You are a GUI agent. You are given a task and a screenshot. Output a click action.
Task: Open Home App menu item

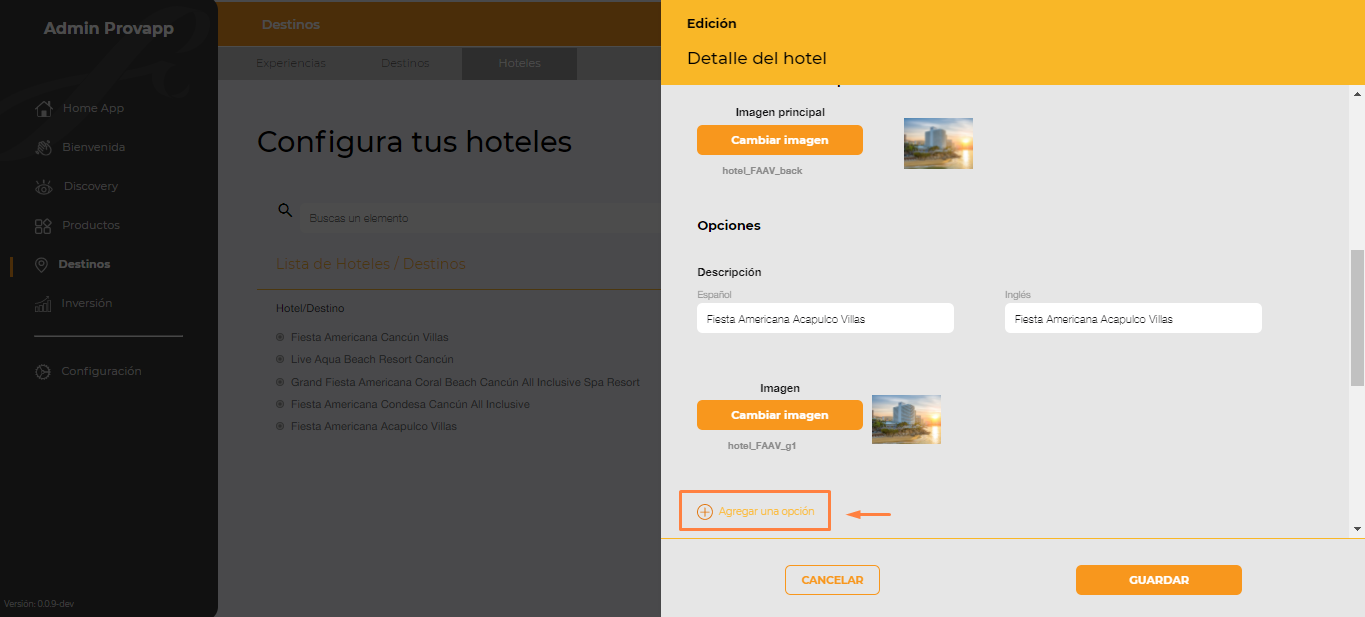pos(93,108)
